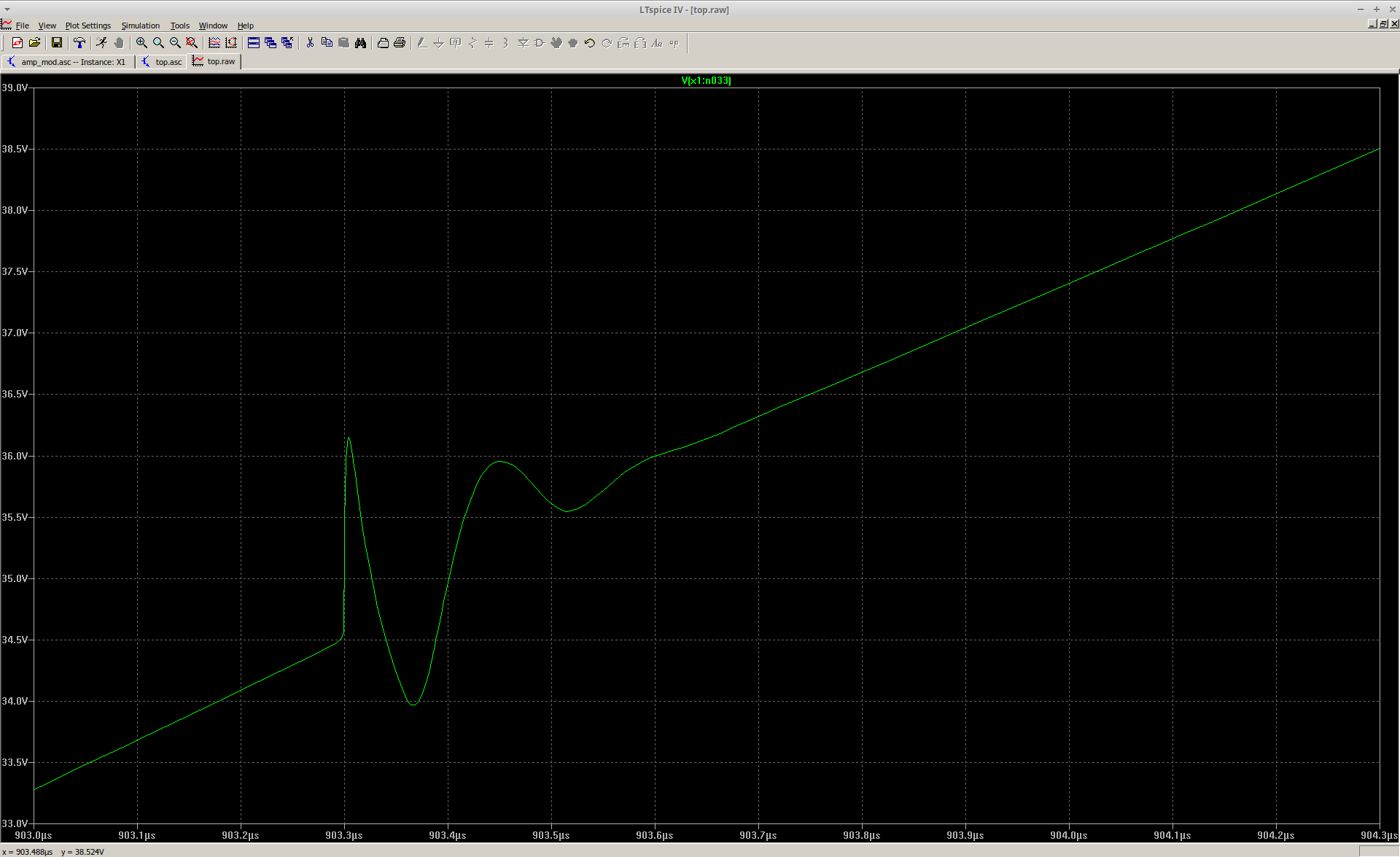The width and height of the screenshot is (1400, 857).
Task: Click the y = 38.524V status readout
Action: pyautogui.click(x=82, y=852)
